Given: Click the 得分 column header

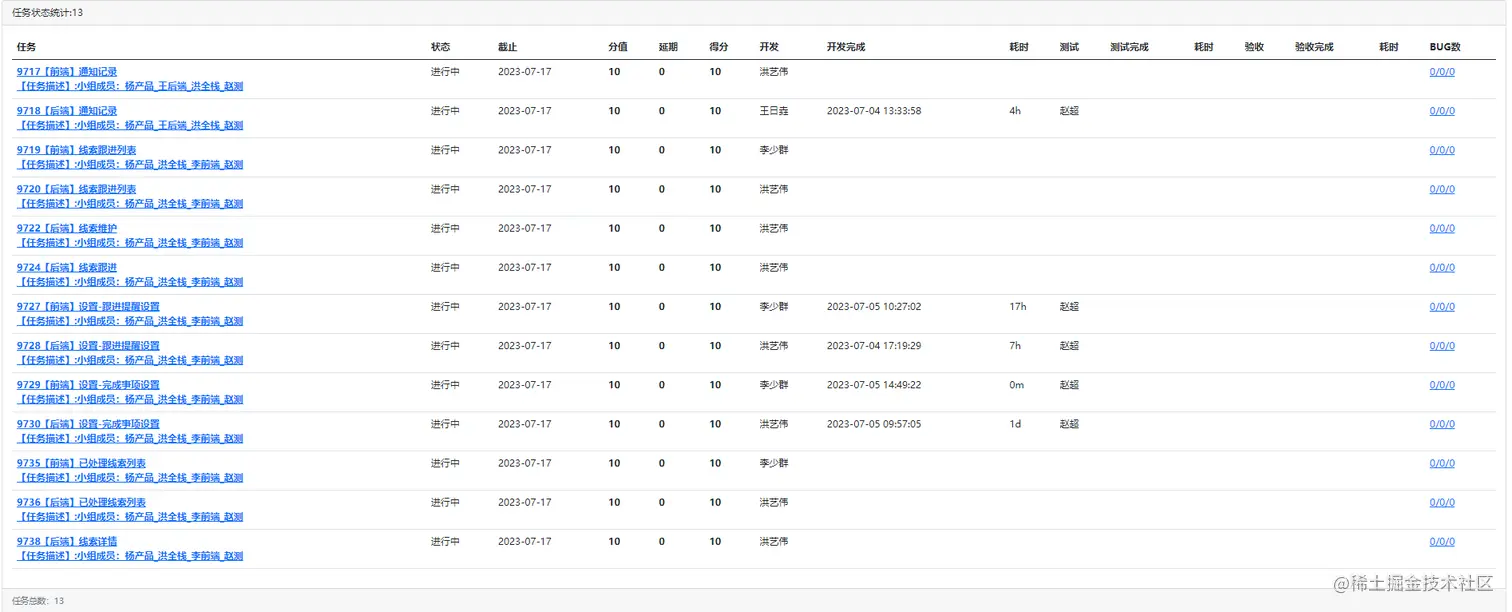Looking at the screenshot, I should click(x=719, y=47).
